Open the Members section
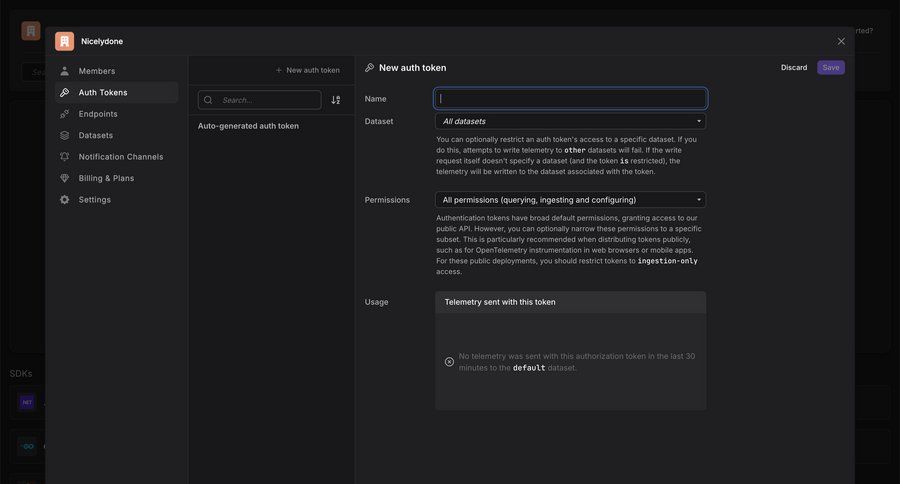Viewport: 900px width, 484px height. 117,71
